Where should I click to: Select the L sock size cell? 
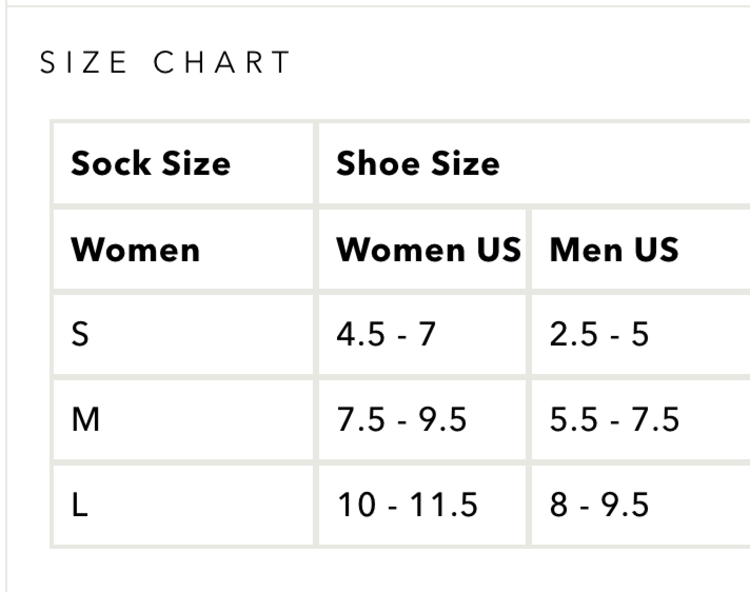click(79, 506)
